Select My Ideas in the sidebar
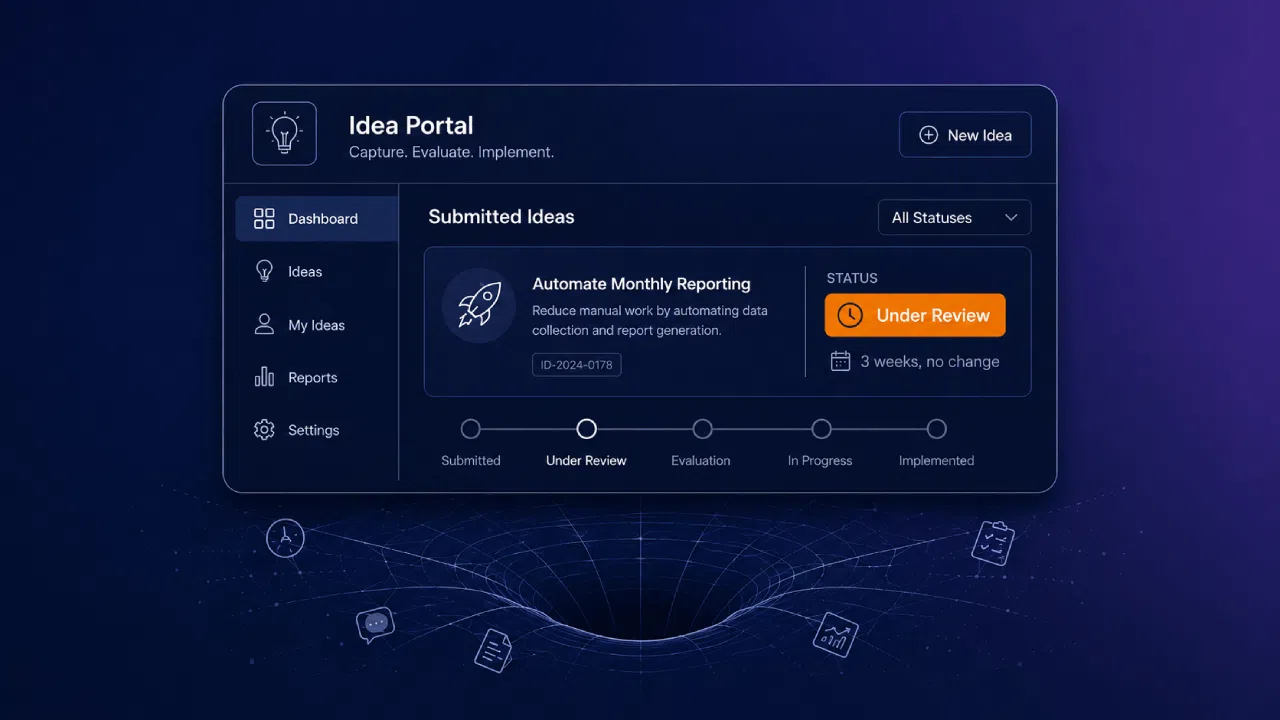This screenshot has height=720, width=1280. coord(316,325)
